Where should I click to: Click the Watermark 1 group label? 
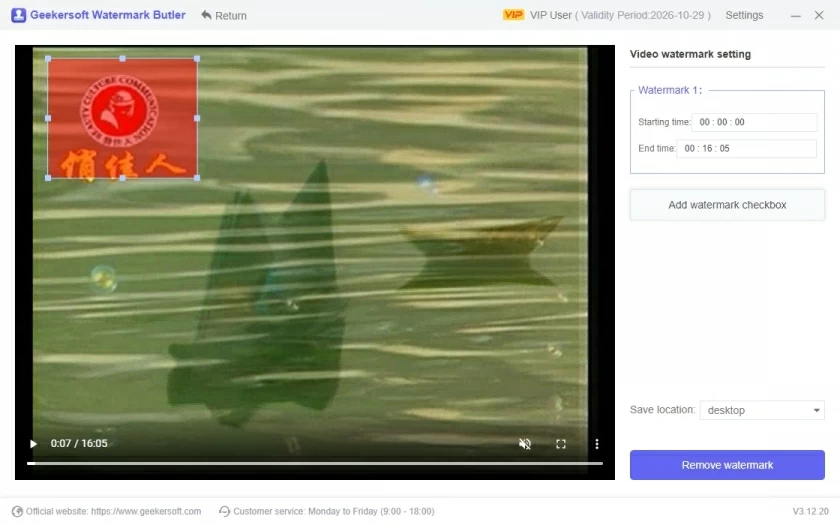tap(670, 90)
